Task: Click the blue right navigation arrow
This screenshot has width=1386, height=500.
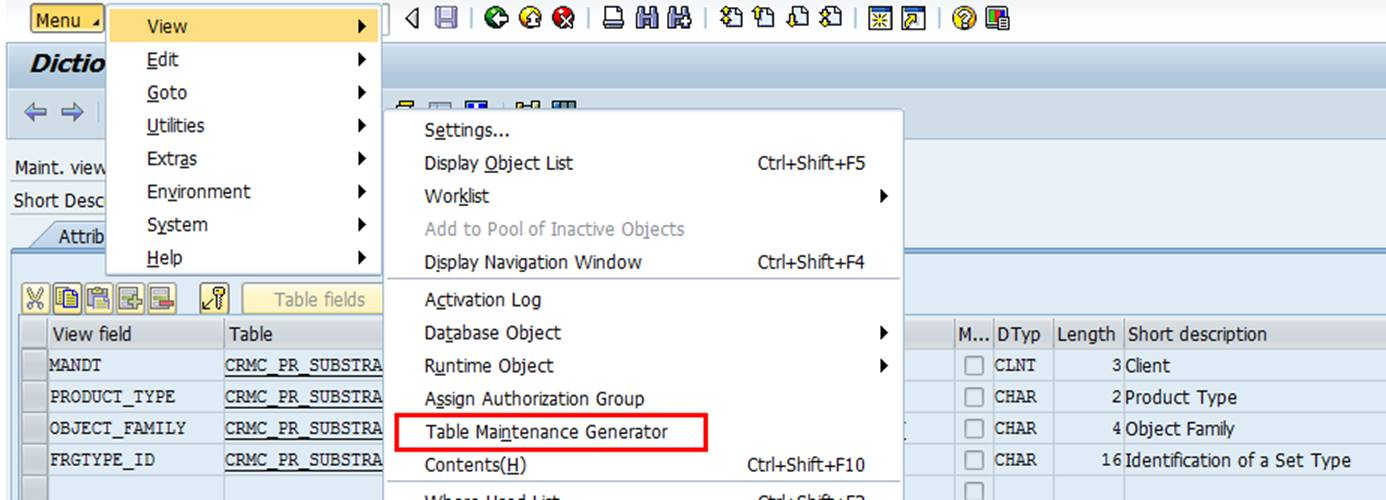Action: 72,112
